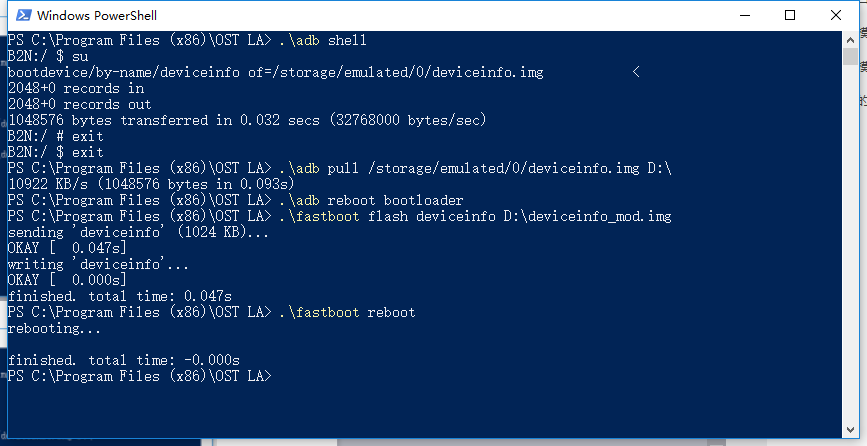Click the "writing 'deviceinfo'..." line

pos(98,264)
